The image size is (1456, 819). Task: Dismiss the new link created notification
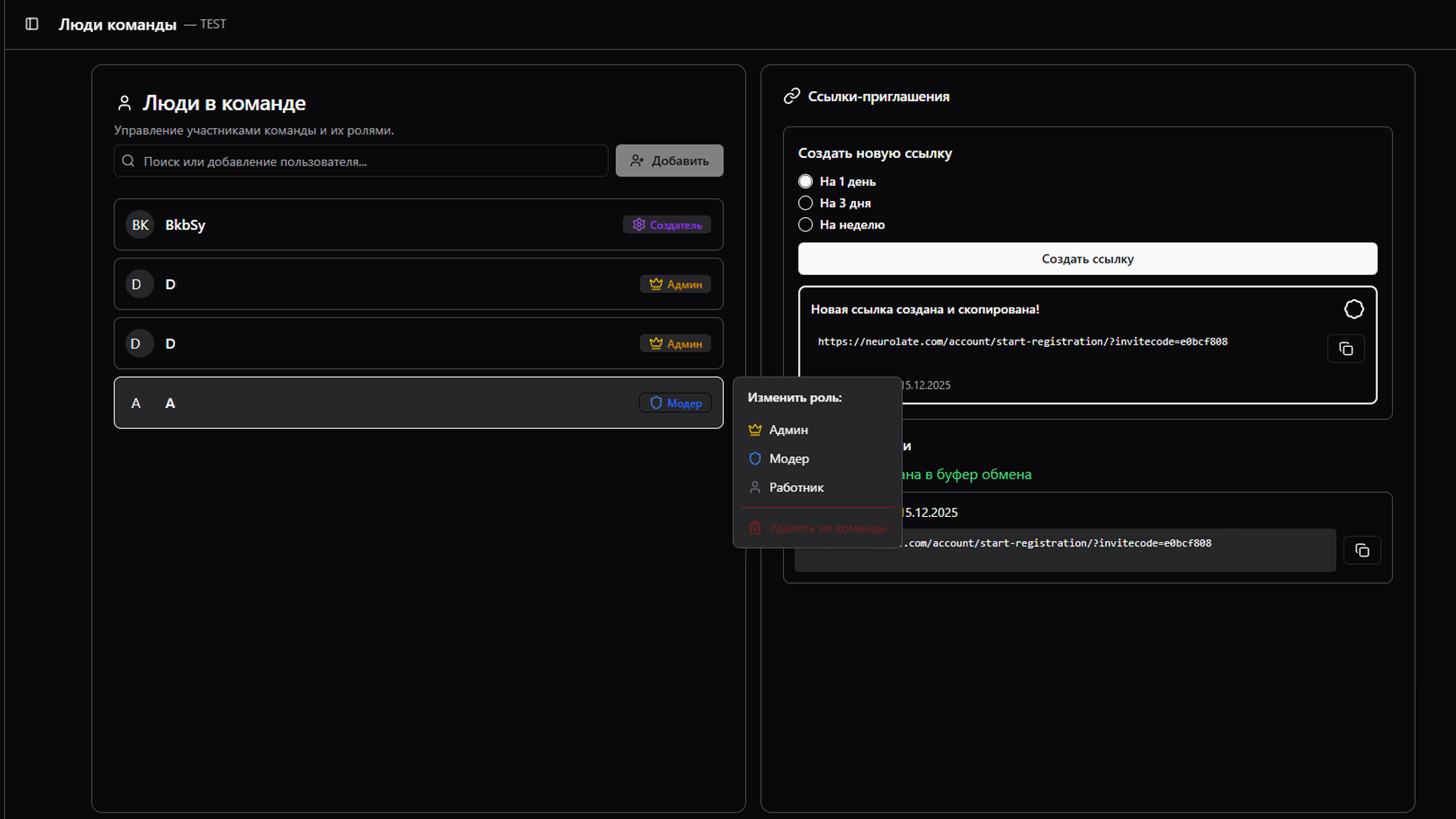[x=1354, y=310]
